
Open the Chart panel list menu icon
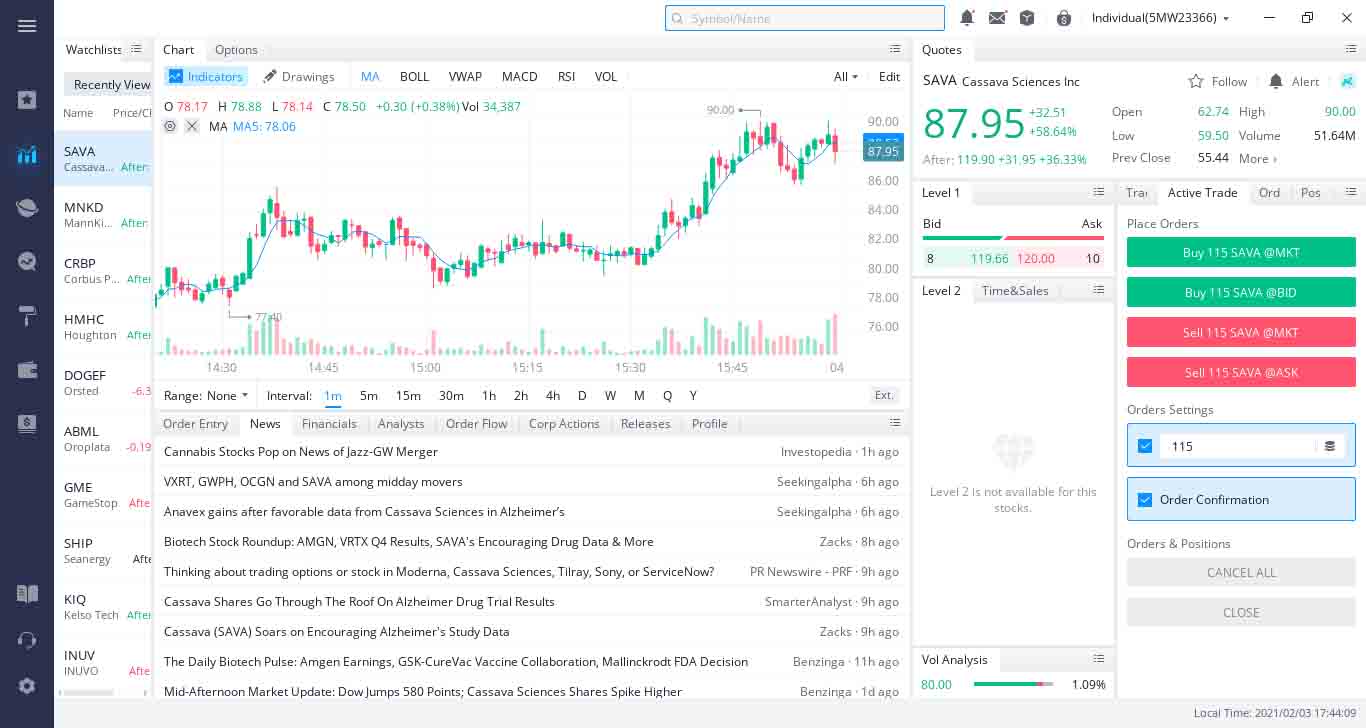(895, 49)
